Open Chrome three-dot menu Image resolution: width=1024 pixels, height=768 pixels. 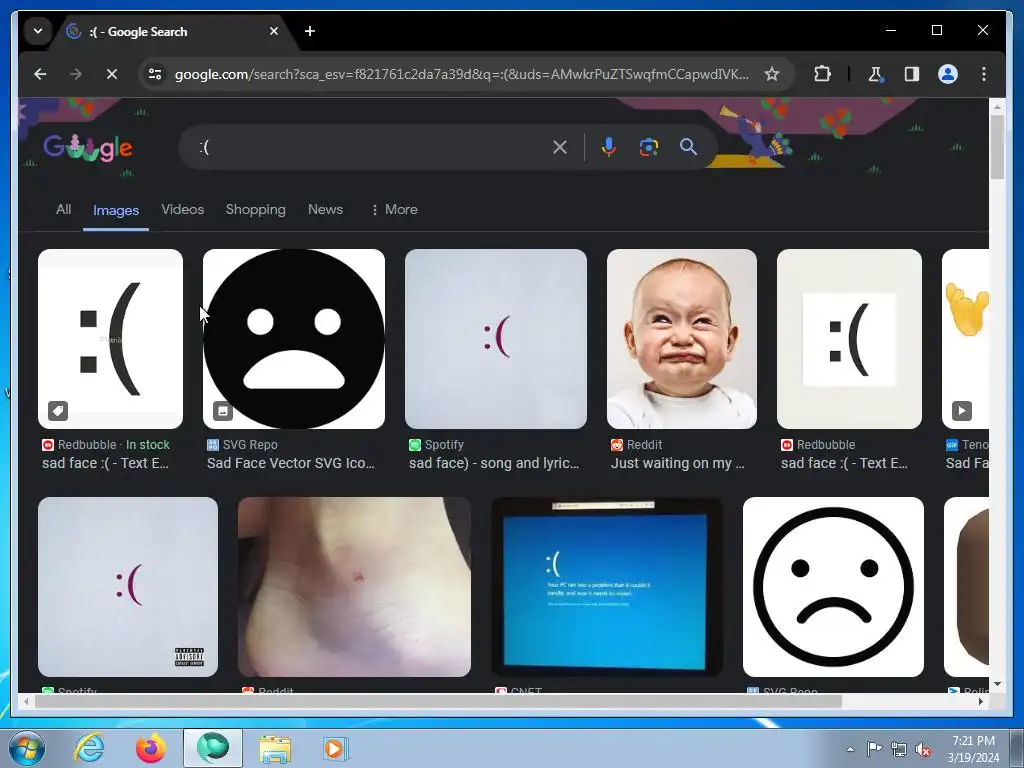click(984, 74)
